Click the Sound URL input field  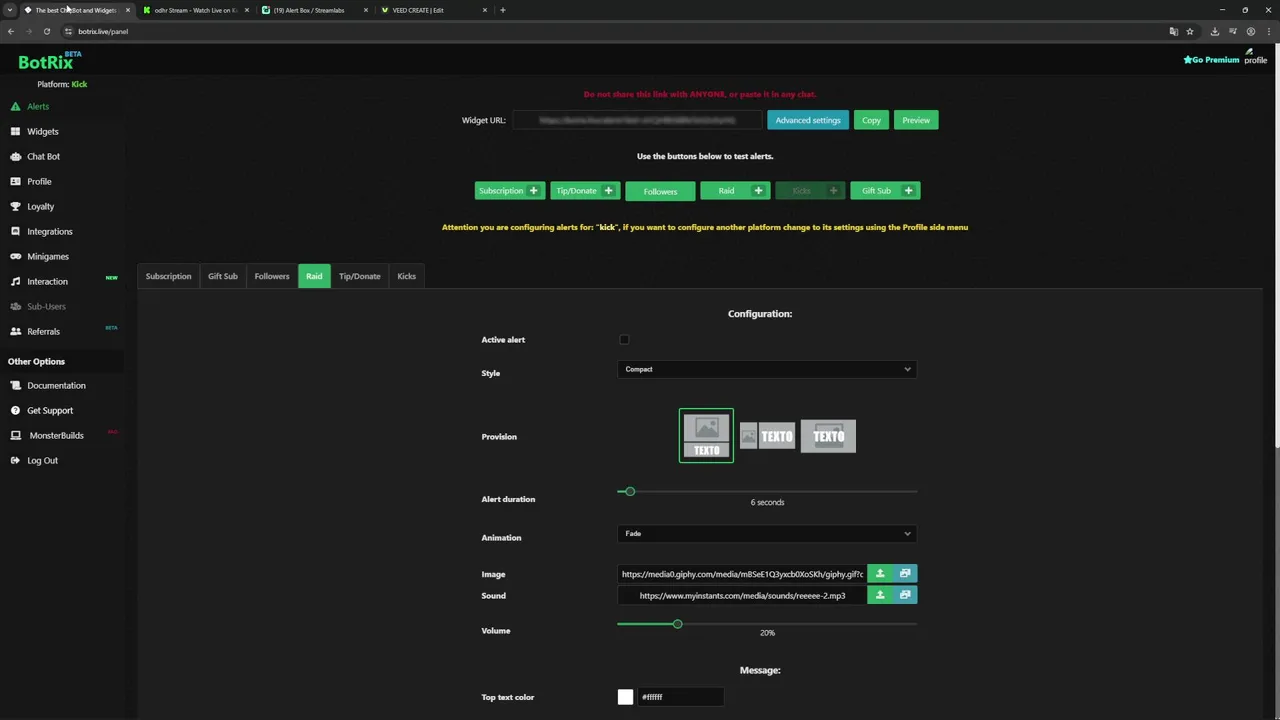click(742, 595)
